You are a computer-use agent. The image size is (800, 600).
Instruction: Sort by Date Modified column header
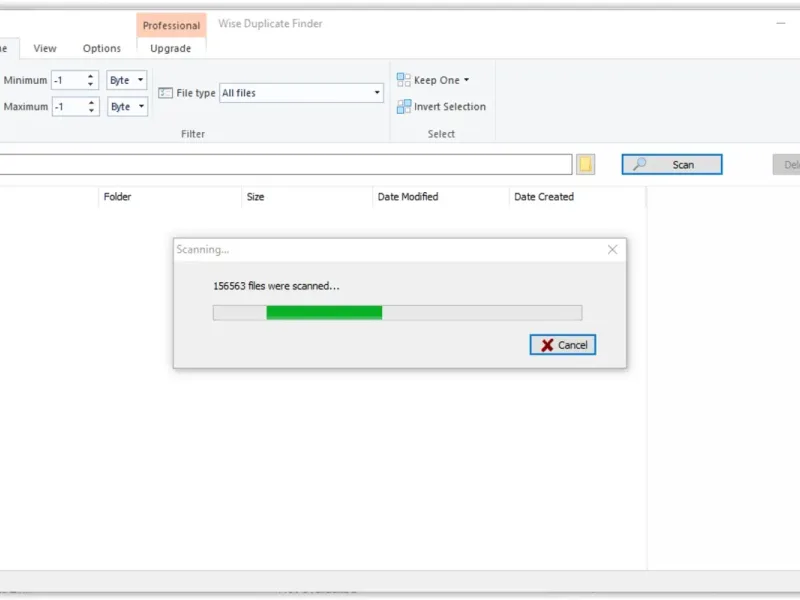(x=408, y=197)
